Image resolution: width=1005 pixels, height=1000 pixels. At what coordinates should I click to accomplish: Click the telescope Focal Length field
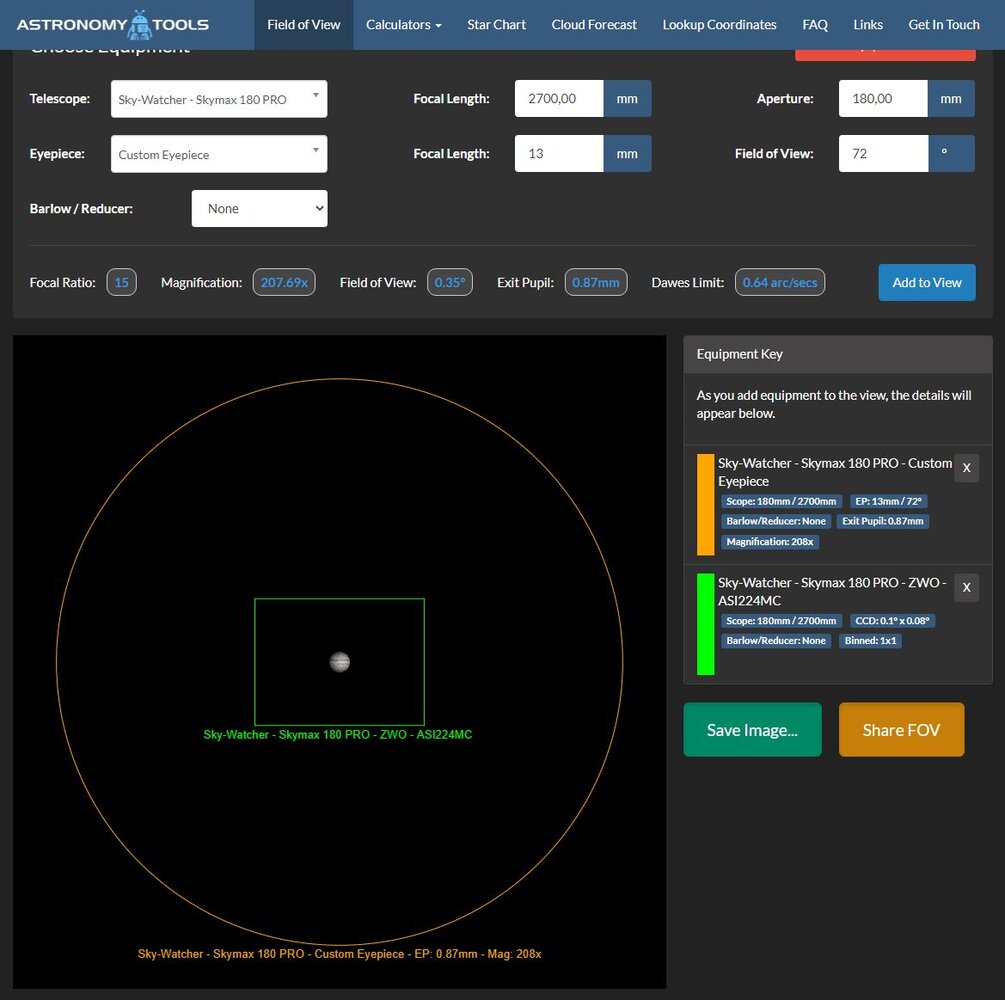tap(559, 99)
